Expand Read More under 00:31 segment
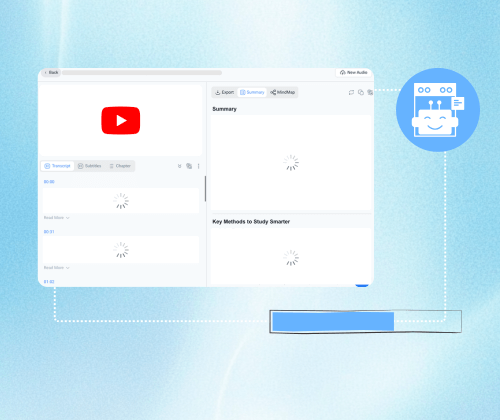This screenshot has height=420, width=500. coord(56,268)
